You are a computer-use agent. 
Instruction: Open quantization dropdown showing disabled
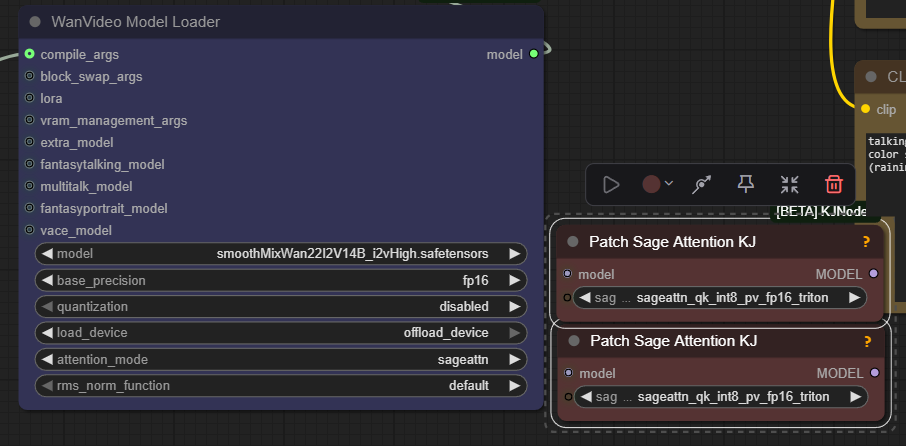click(x=281, y=306)
